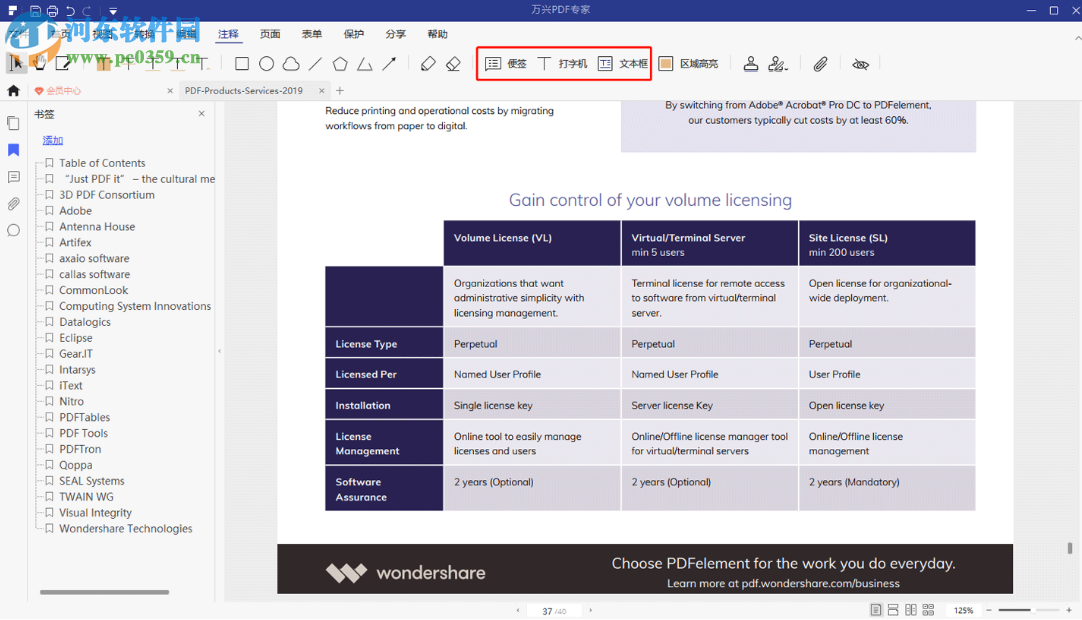The width and height of the screenshot is (1082, 620).
Task: Close the PDF-Products-Services-2019 tab
Action: [x=322, y=90]
